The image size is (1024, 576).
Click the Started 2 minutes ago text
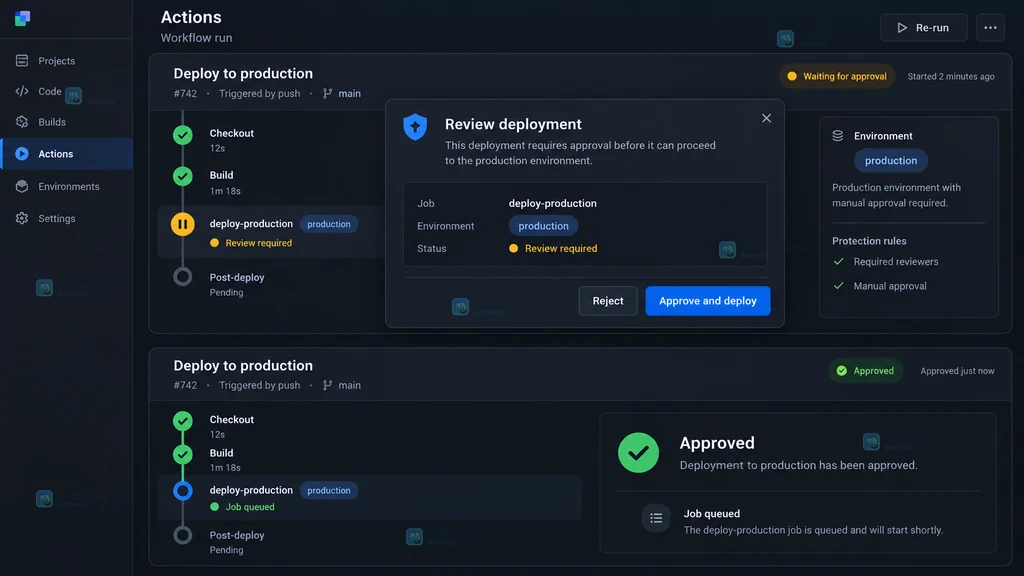coord(951,76)
